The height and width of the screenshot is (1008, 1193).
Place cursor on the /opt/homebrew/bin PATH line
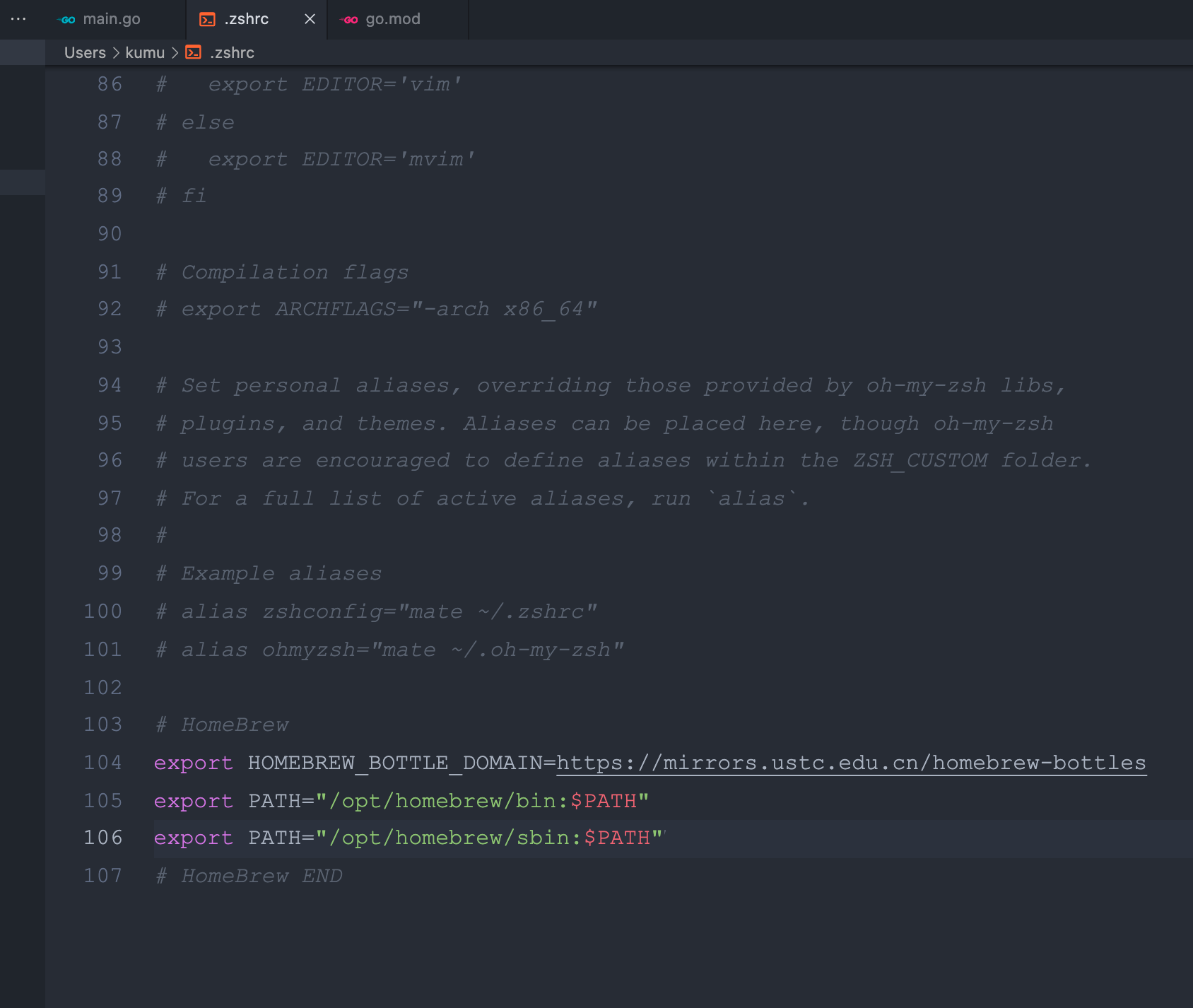click(x=399, y=801)
